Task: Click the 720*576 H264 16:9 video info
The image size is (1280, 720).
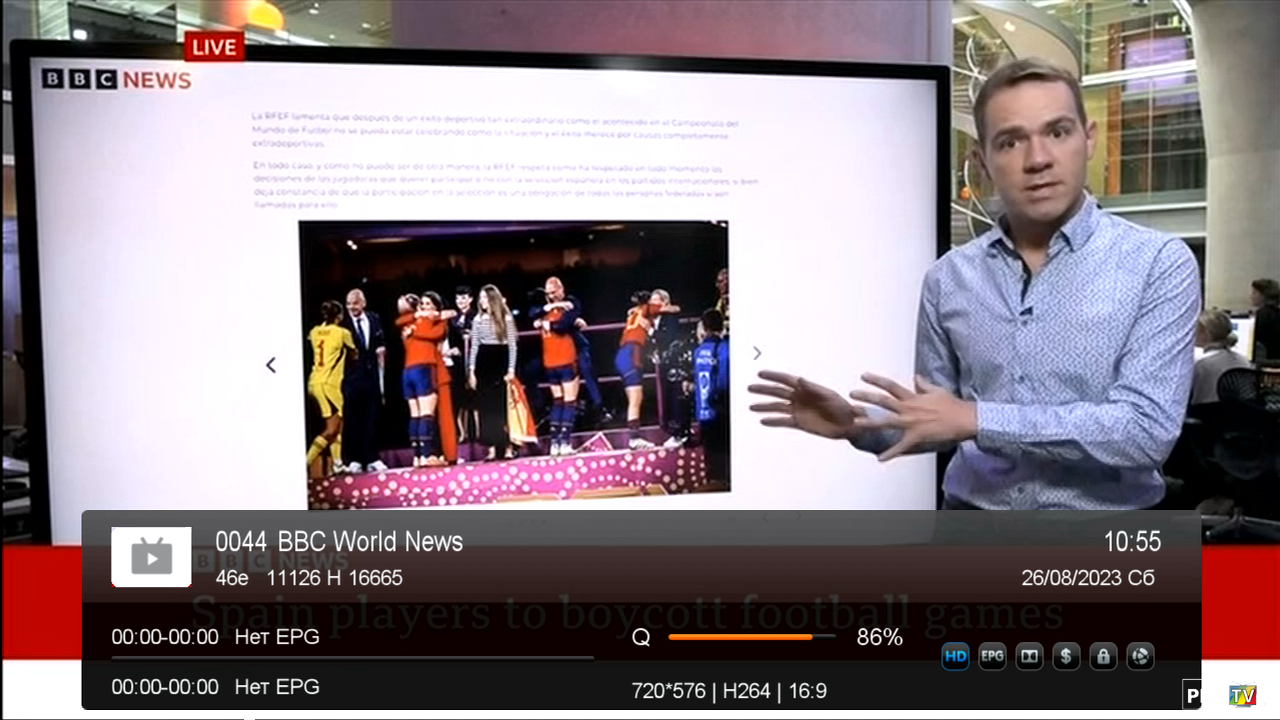Action: 729,691
